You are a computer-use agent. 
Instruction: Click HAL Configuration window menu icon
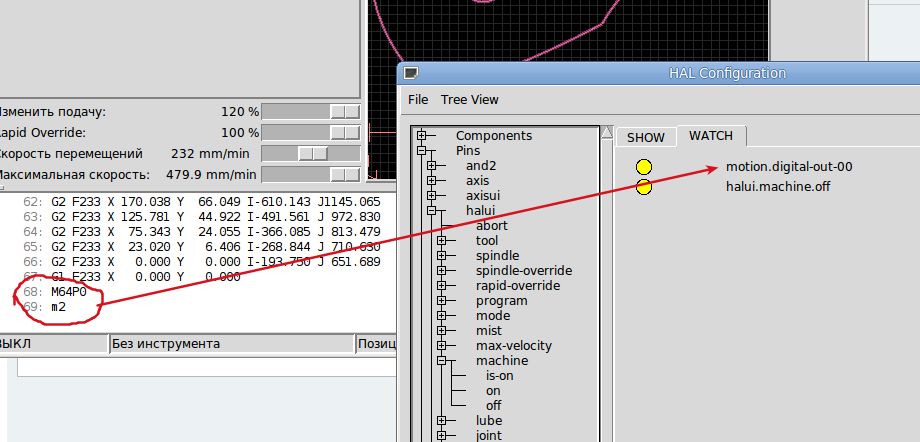point(412,74)
